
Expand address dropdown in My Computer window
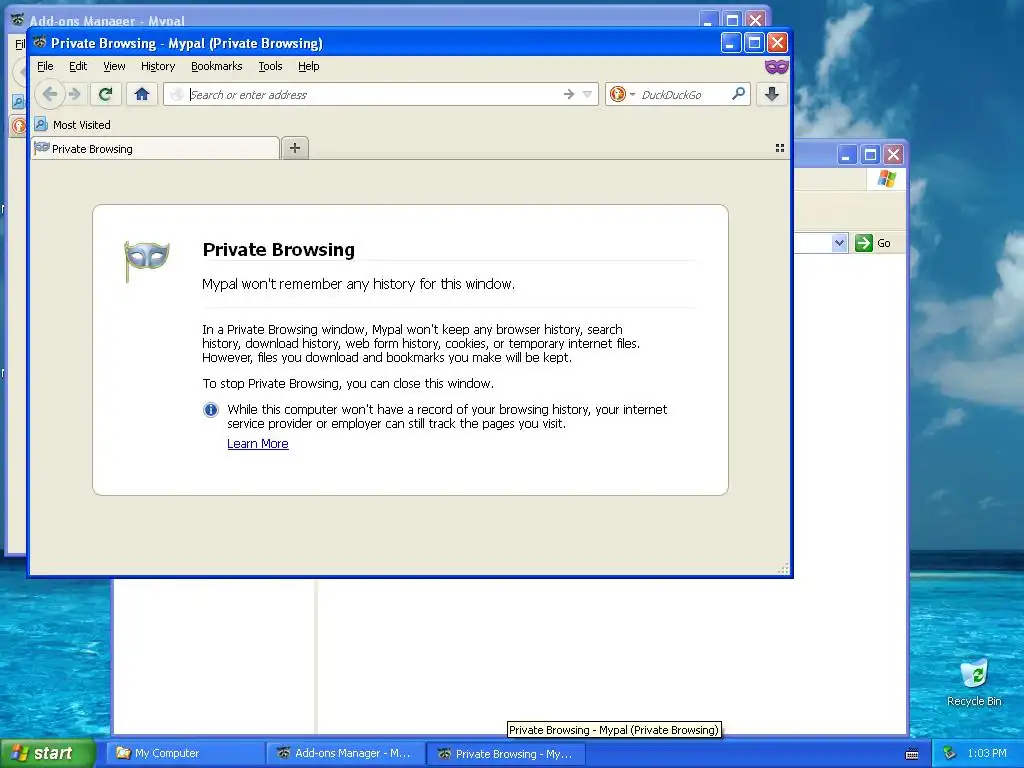[x=839, y=243]
